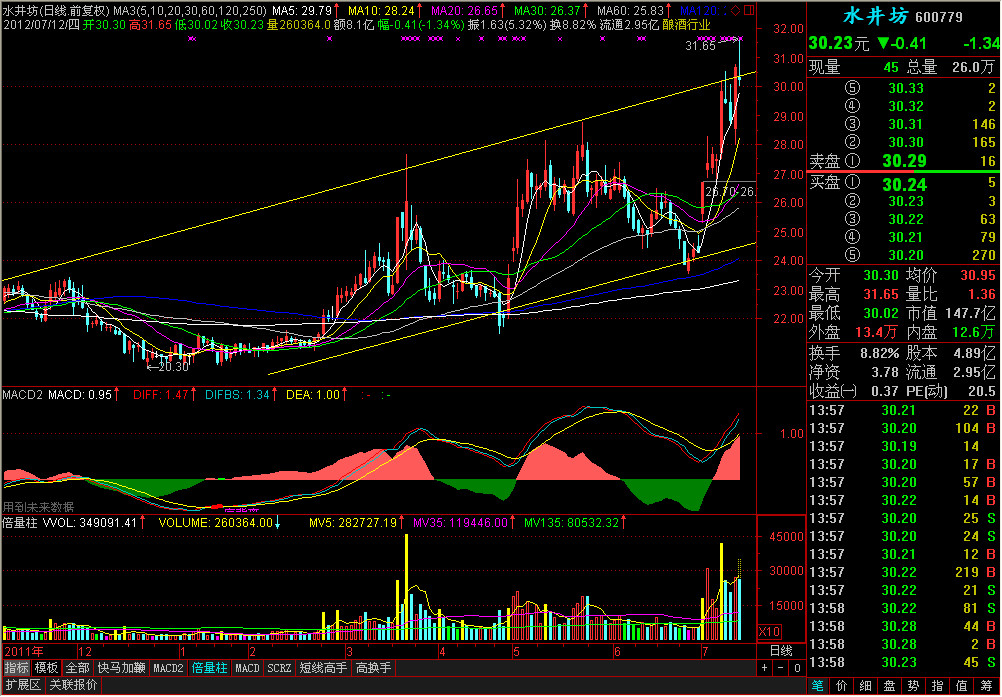
Task: Open the SCRZ indicator tab
Action: tap(279, 668)
